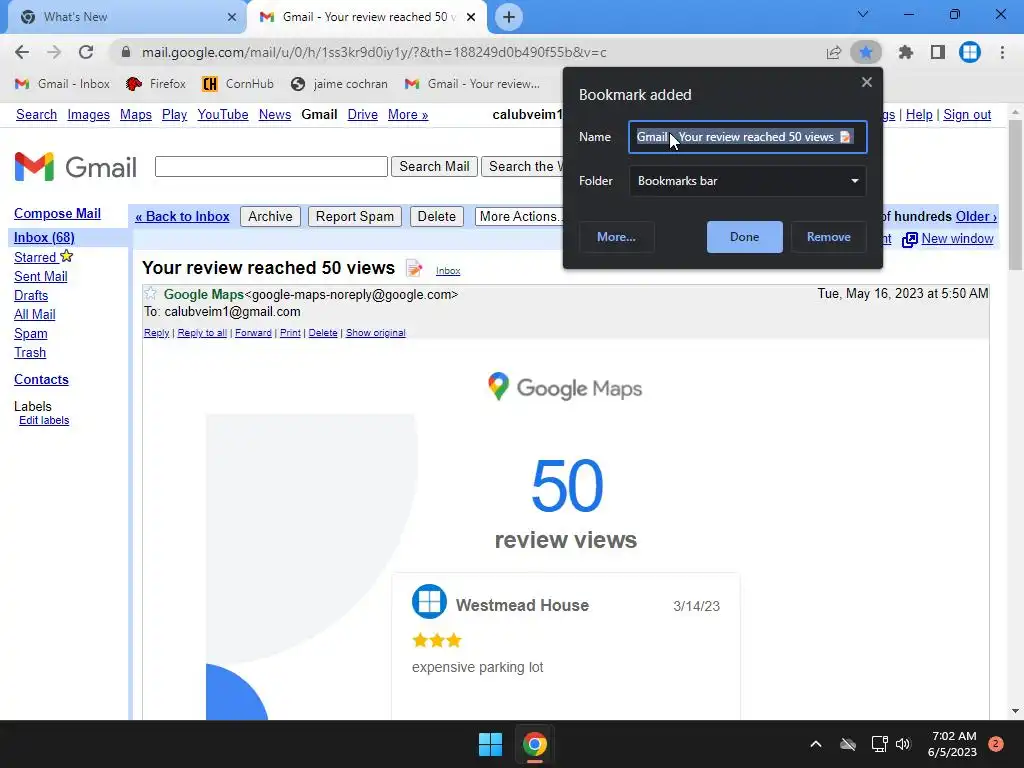Screen dimensions: 1024x768
Task: Click More... in bookmark popup
Action: tap(616, 237)
